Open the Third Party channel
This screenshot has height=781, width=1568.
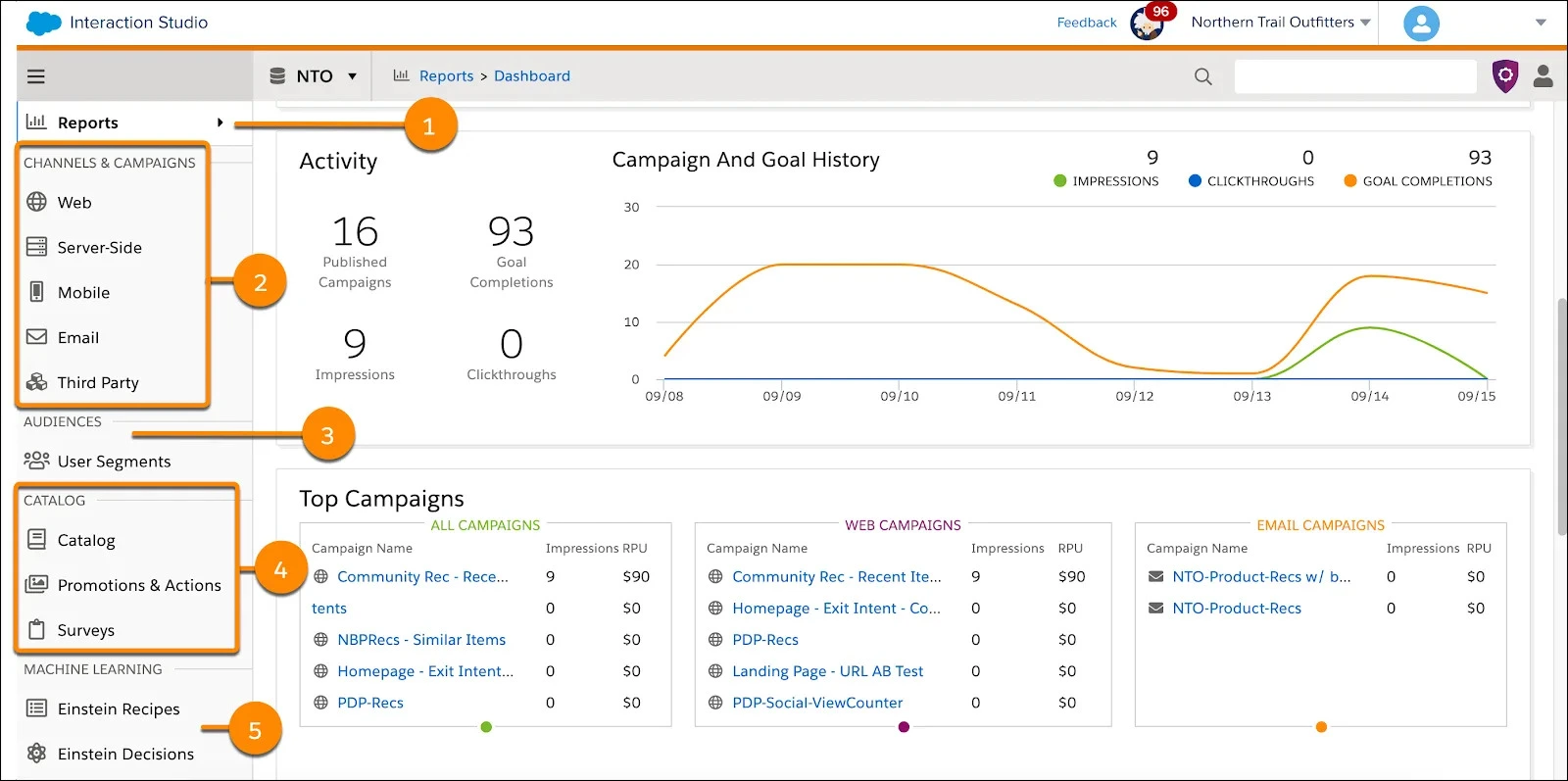point(98,382)
